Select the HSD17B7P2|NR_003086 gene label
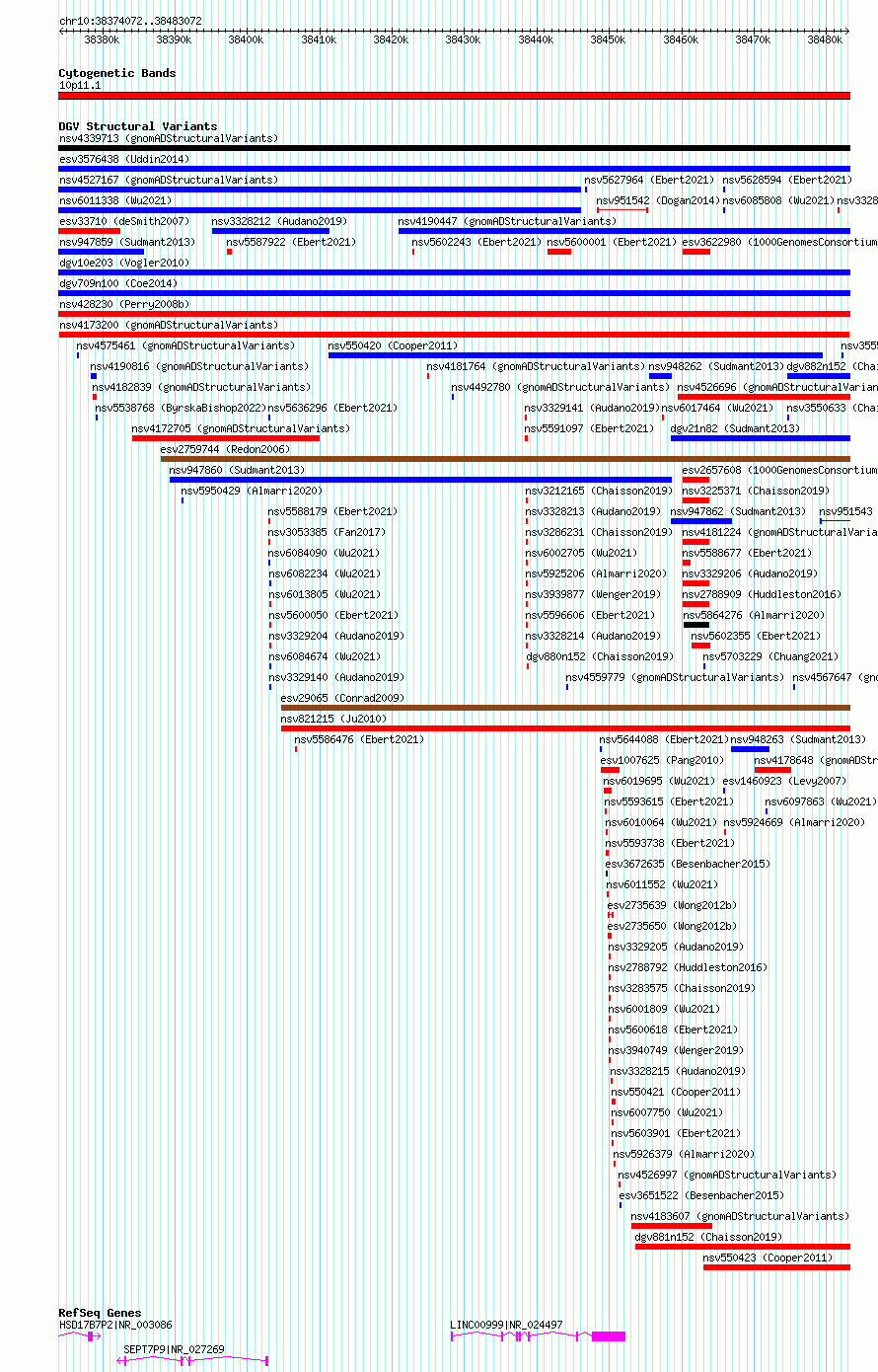878x1372 pixels. [x=115, y=1325]
